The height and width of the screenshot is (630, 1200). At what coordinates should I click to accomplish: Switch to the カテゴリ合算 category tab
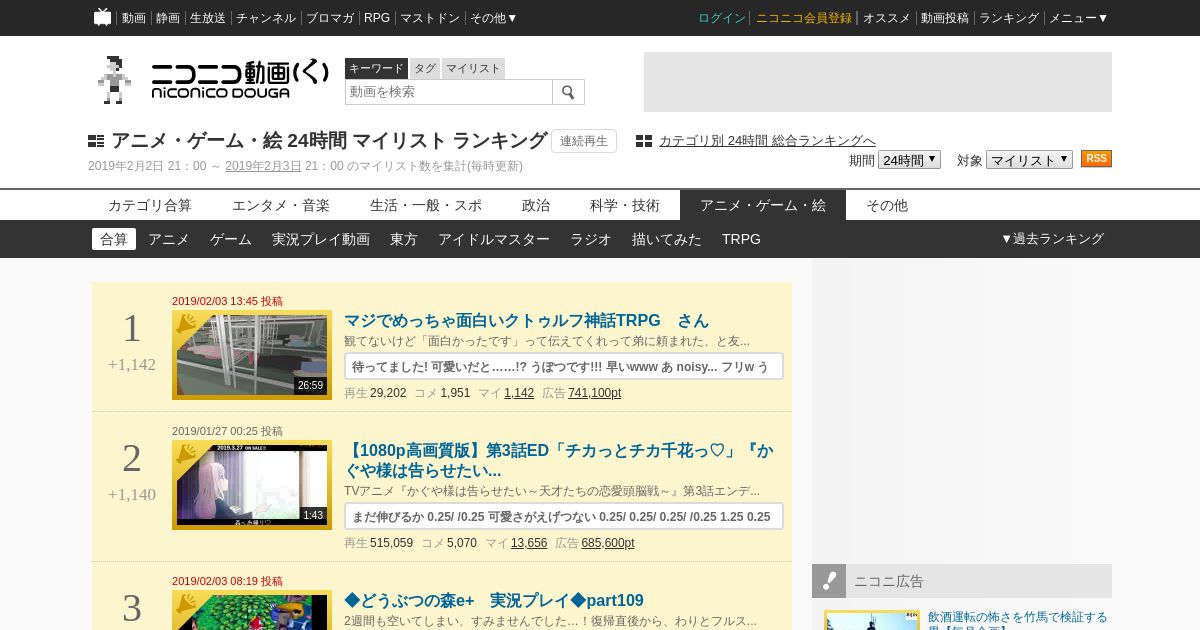pos(150,205)
